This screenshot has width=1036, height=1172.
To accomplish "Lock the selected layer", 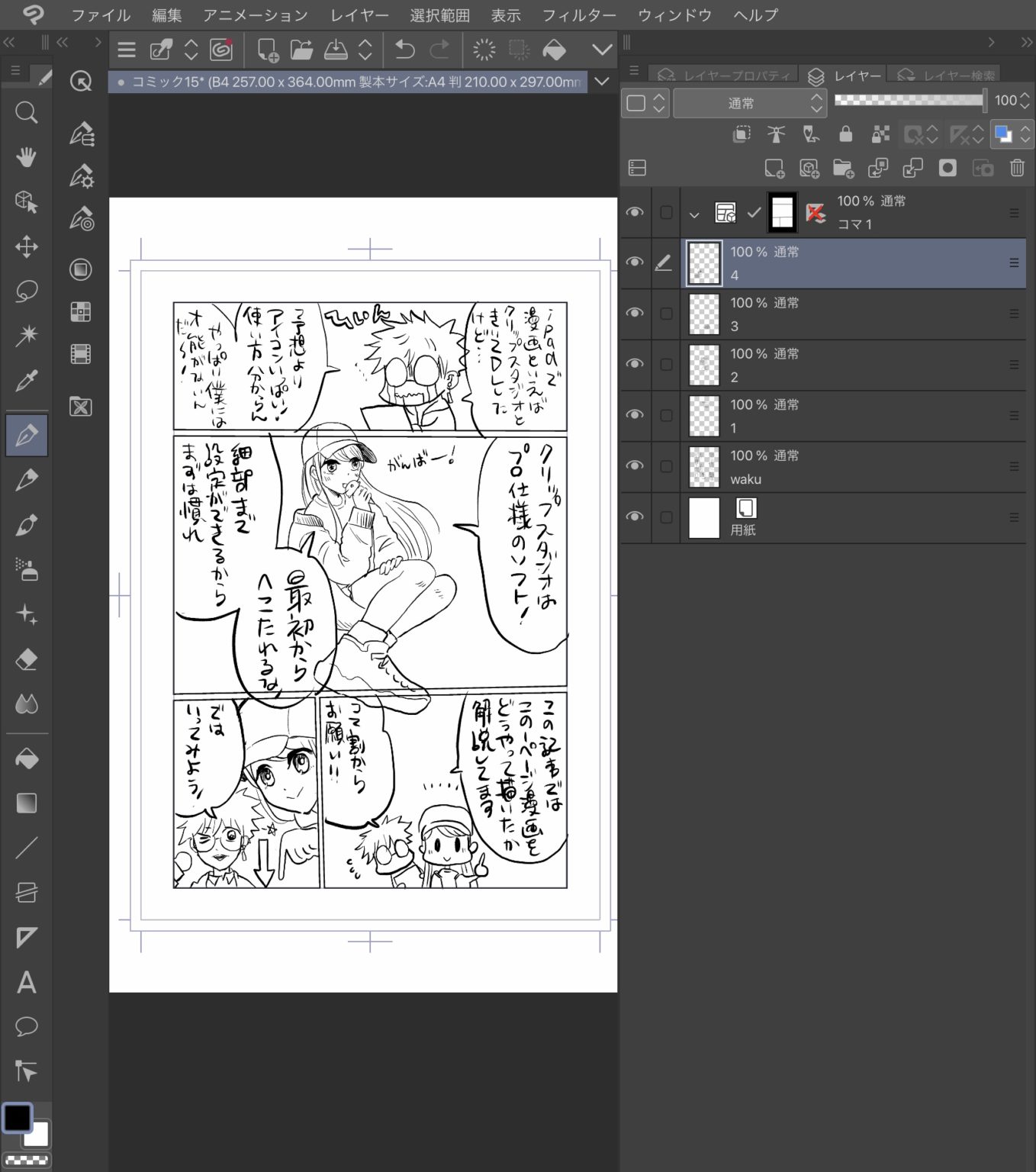I will coord(845,134).
